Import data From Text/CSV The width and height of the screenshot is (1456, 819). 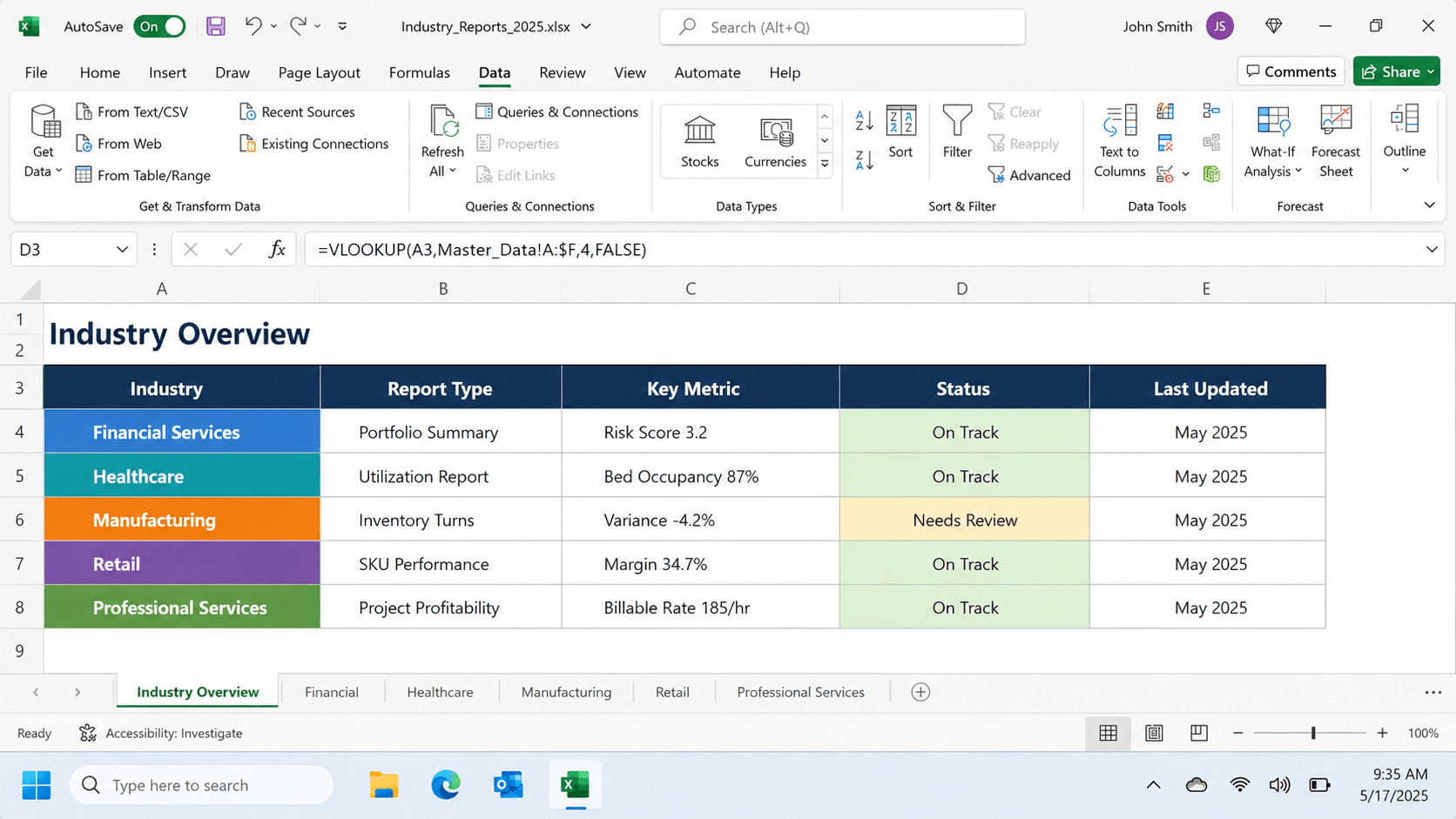(131, 111)
